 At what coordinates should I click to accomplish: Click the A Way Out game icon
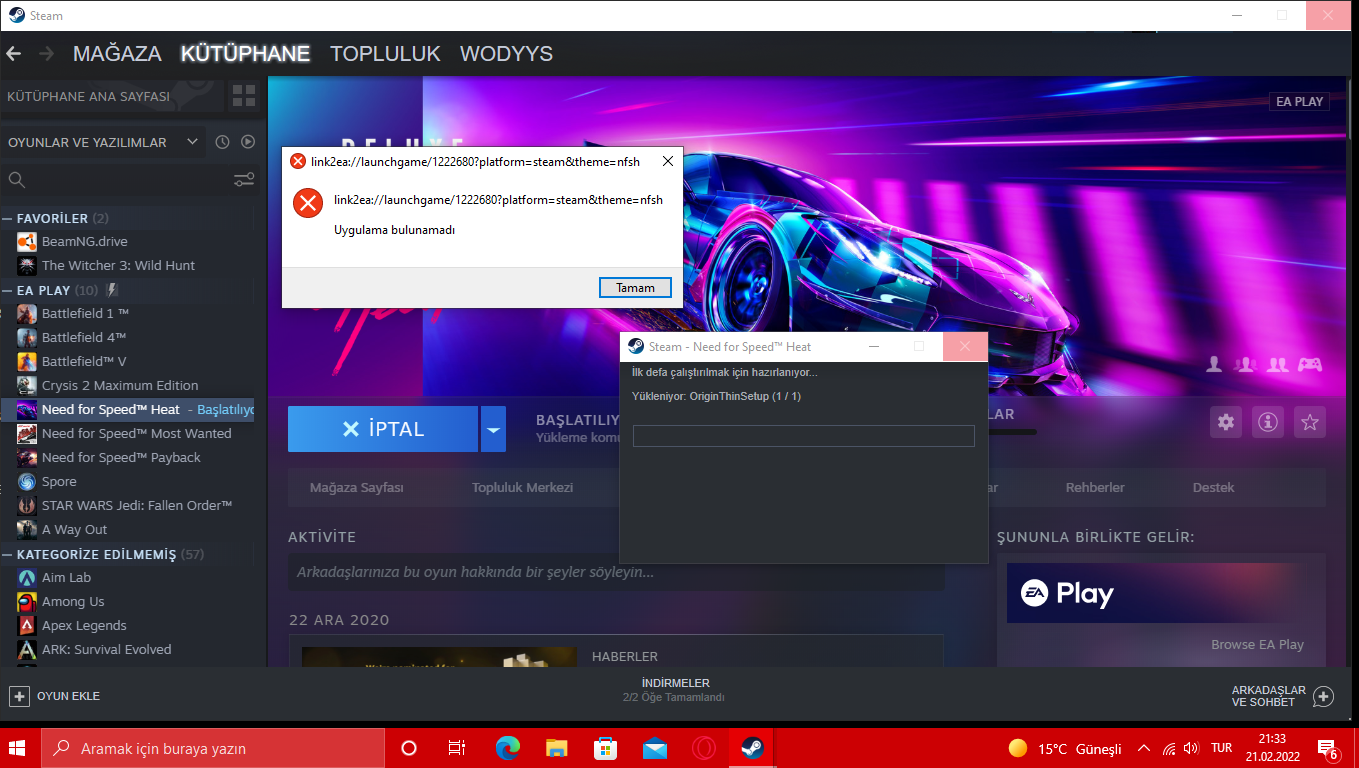[x=27, y=529]
